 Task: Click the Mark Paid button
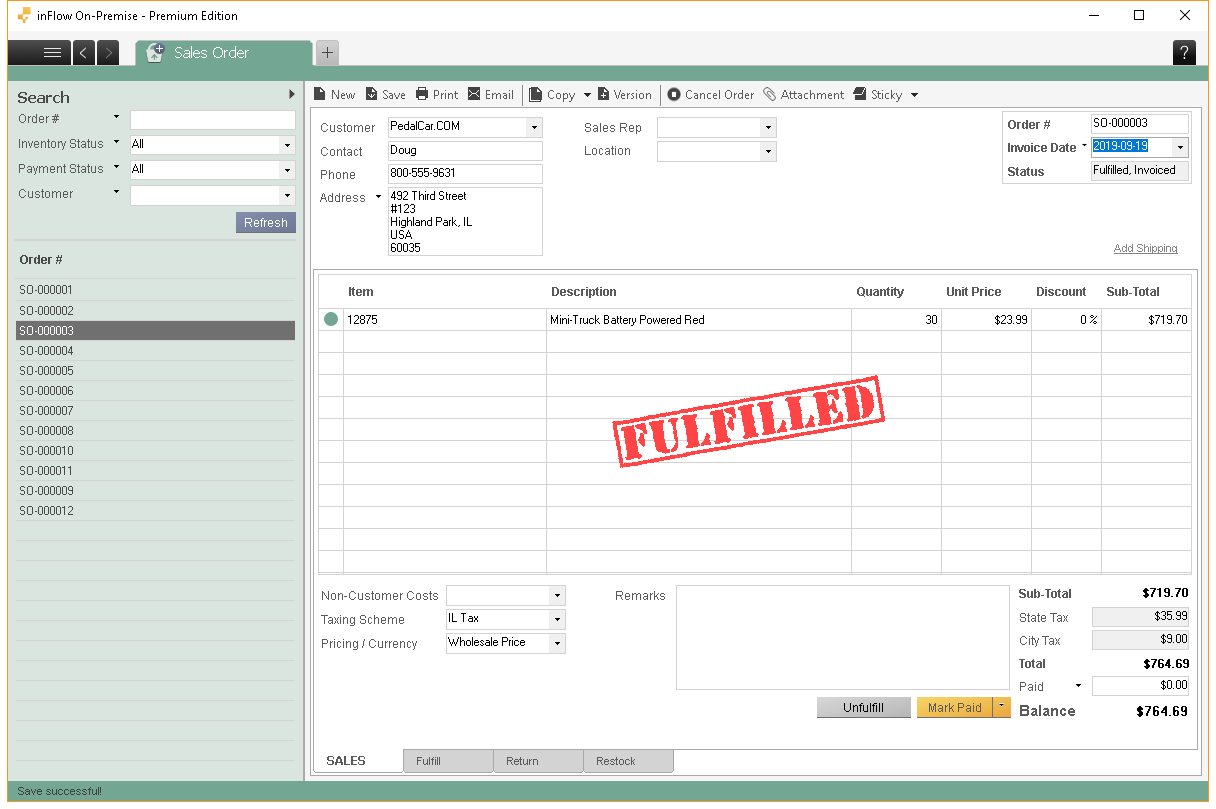pos(954,707)
